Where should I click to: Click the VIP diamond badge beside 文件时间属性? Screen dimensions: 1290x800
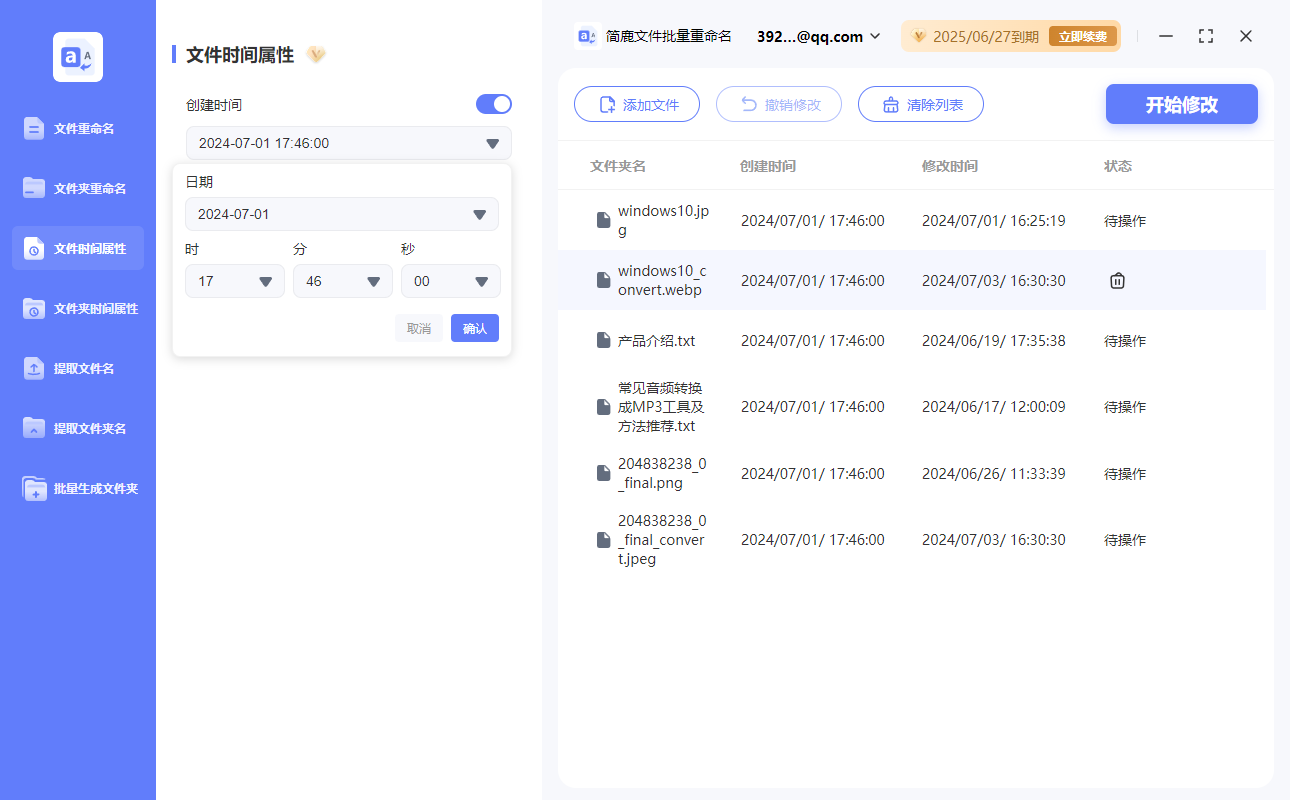(x=316, y=55)
